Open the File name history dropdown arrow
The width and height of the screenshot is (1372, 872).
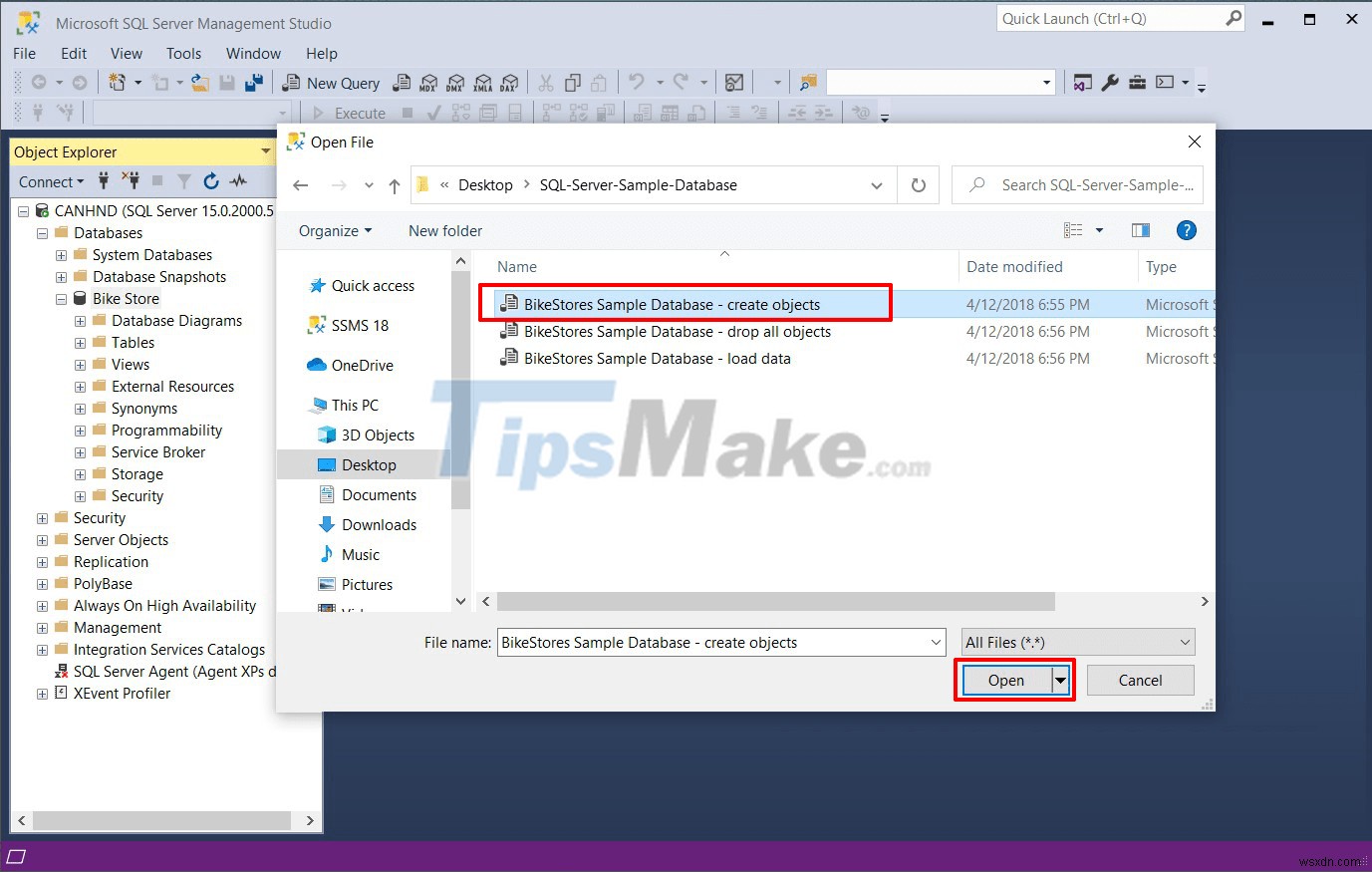coord(936,643)
